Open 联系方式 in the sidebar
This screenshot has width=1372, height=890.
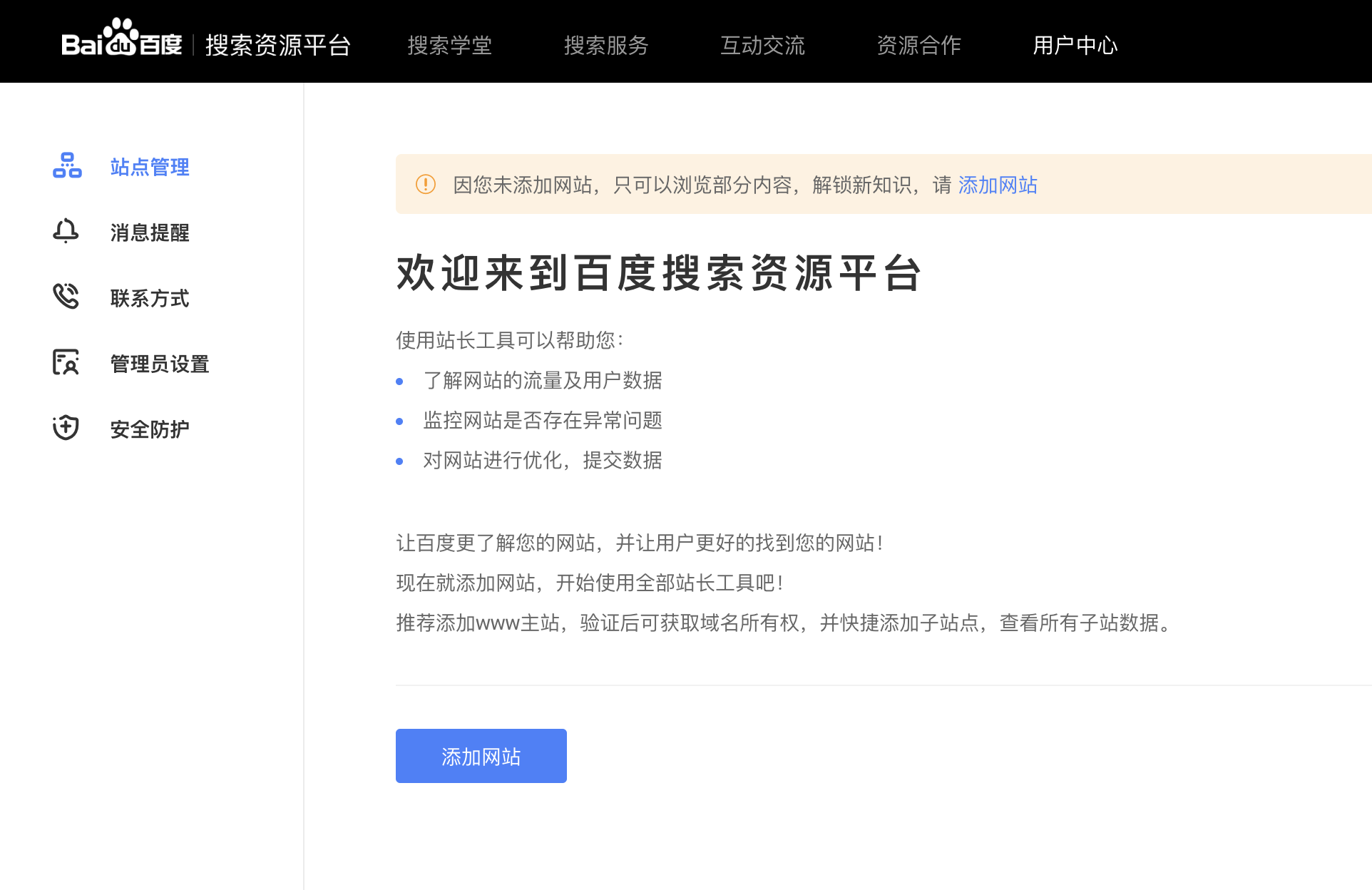pos(150,298)
